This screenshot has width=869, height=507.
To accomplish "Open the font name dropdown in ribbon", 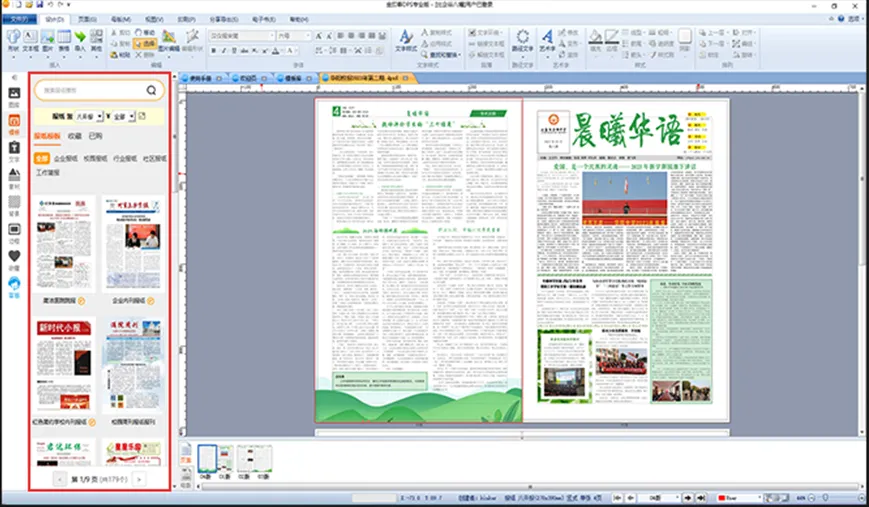I will tap(241, 35).
